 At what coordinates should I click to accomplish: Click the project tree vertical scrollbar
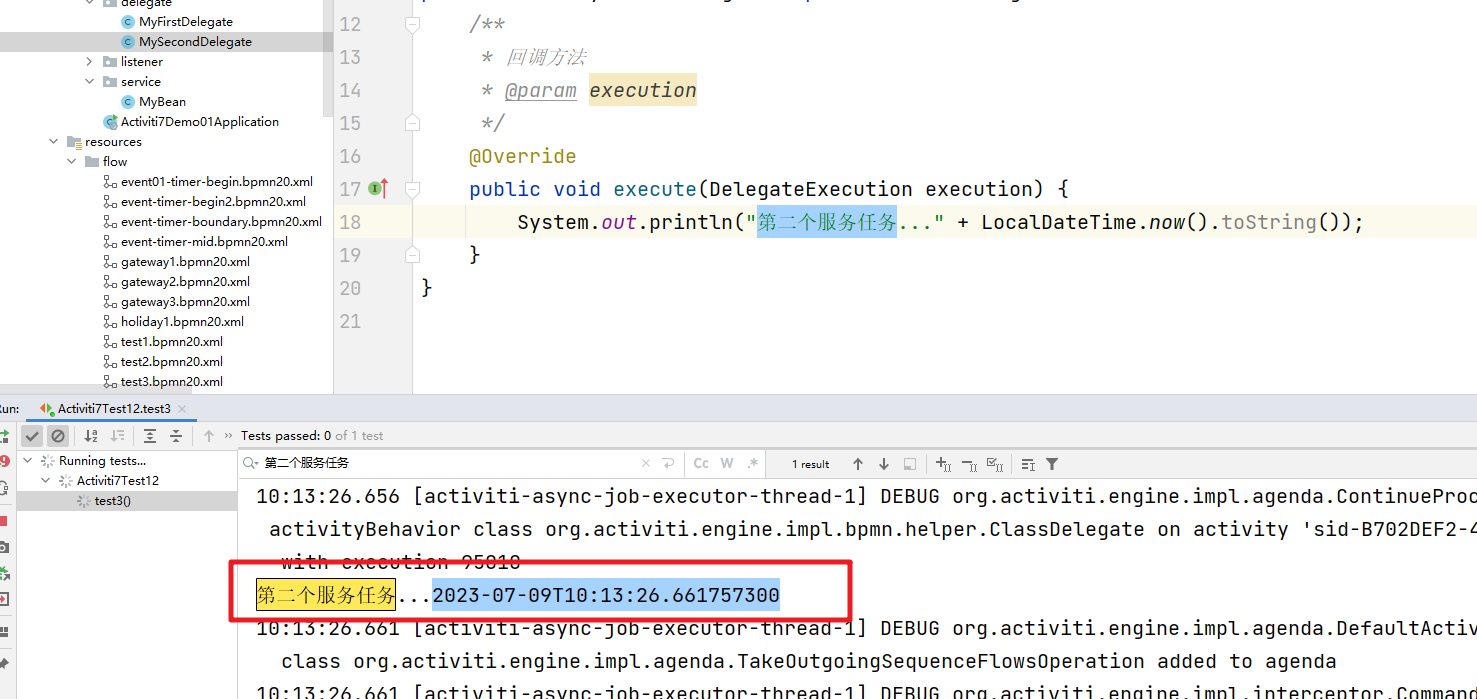point(328,60)
